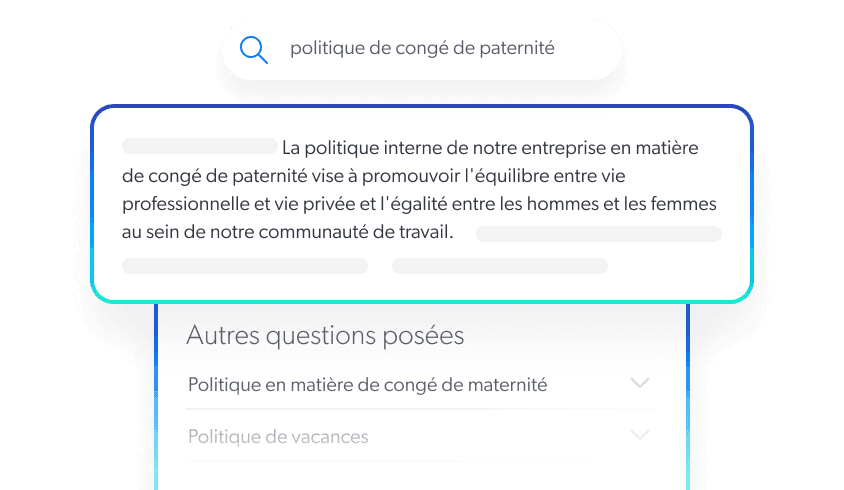Click the "Autres questions posées" heading
844x490 pixels.
325,336
